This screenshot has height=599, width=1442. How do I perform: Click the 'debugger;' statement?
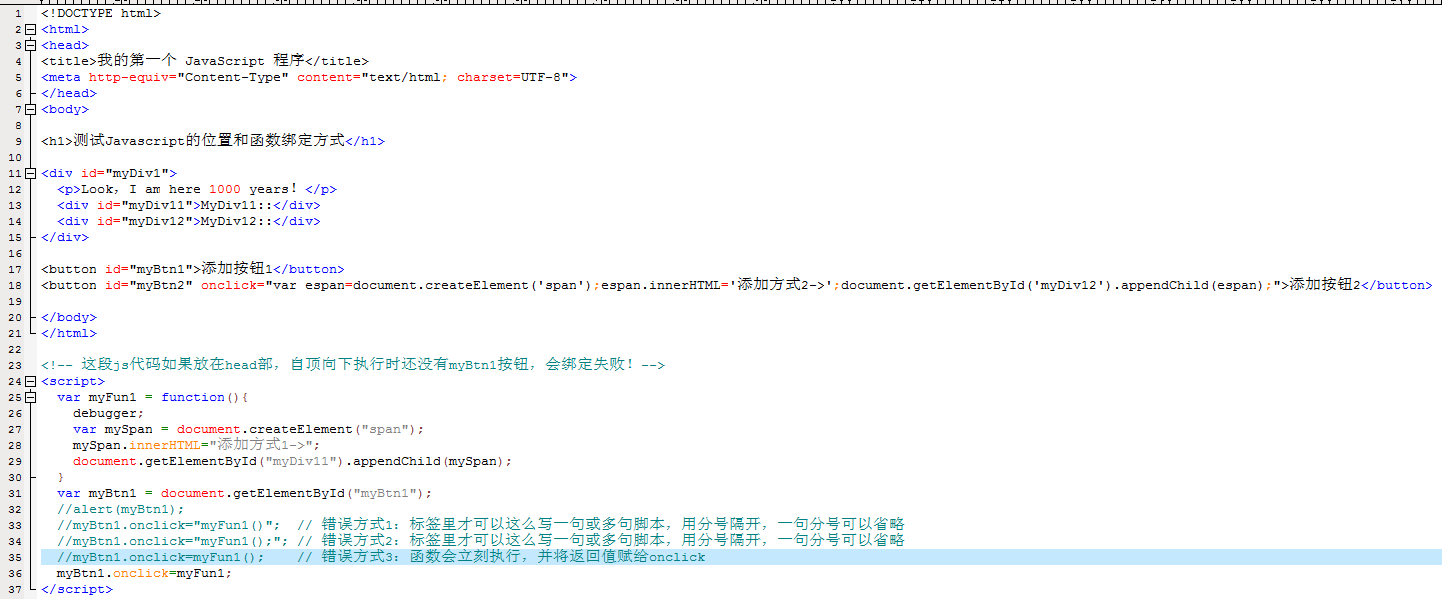(x=109, y=414)
